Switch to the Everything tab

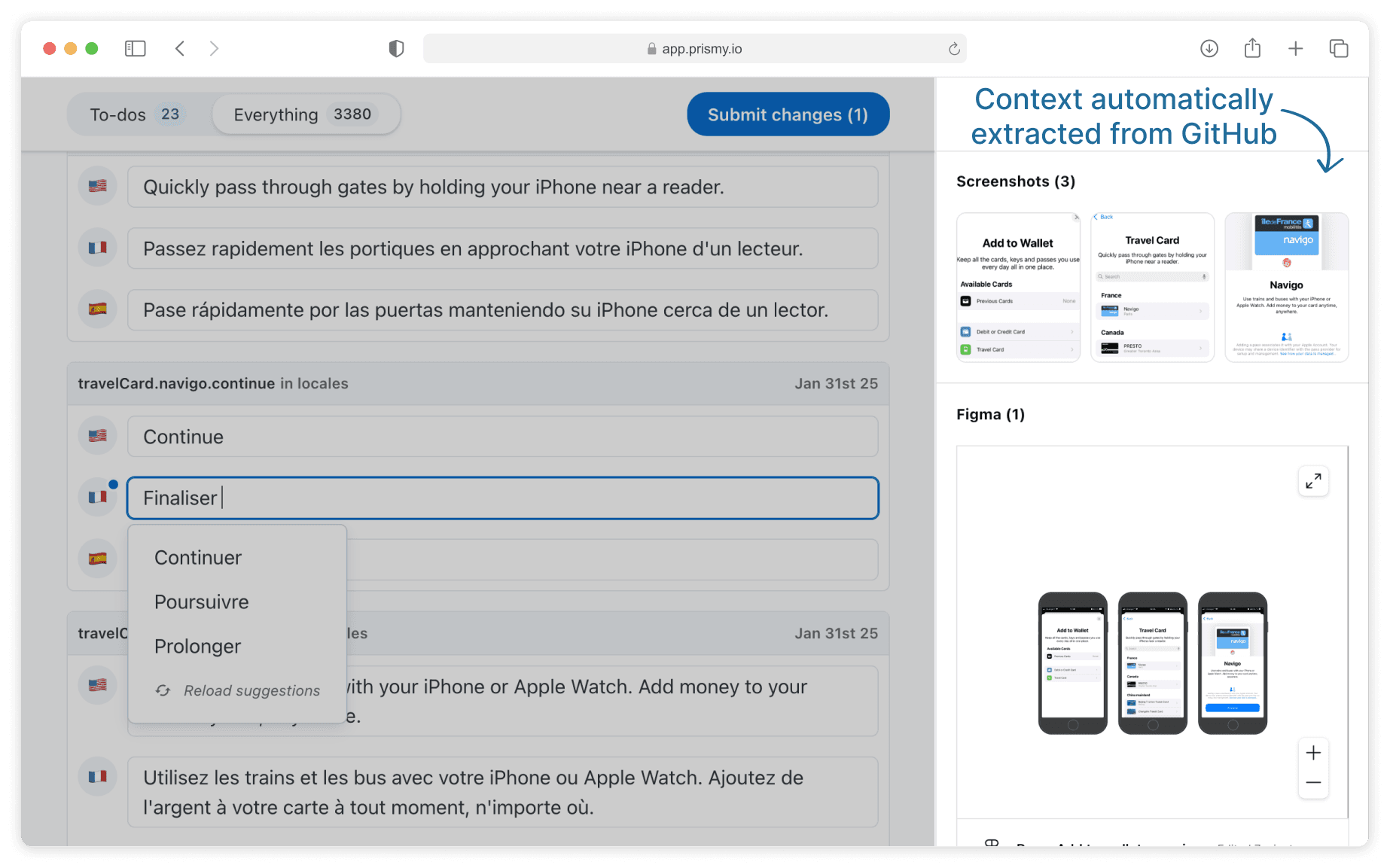coord(304,114)
